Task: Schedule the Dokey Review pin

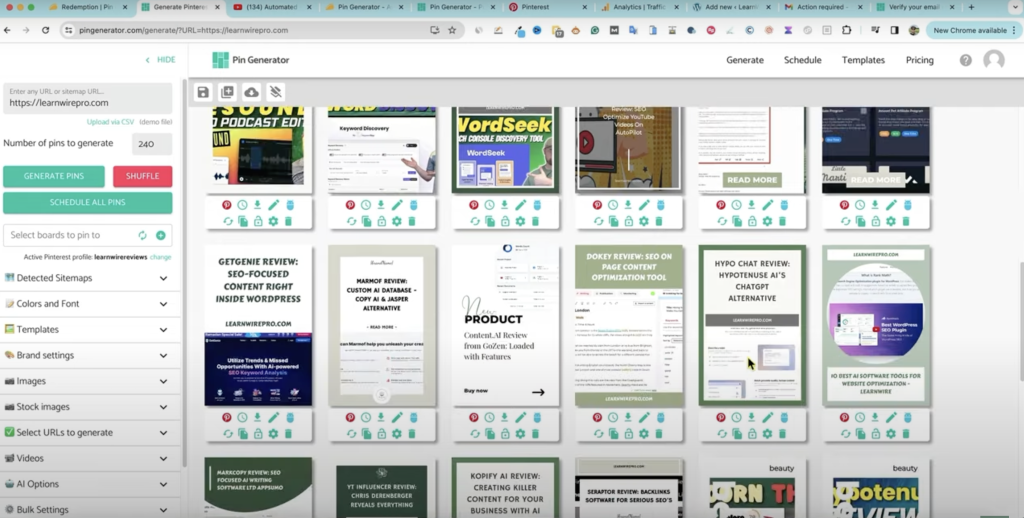Action: [x=613, y=417]
